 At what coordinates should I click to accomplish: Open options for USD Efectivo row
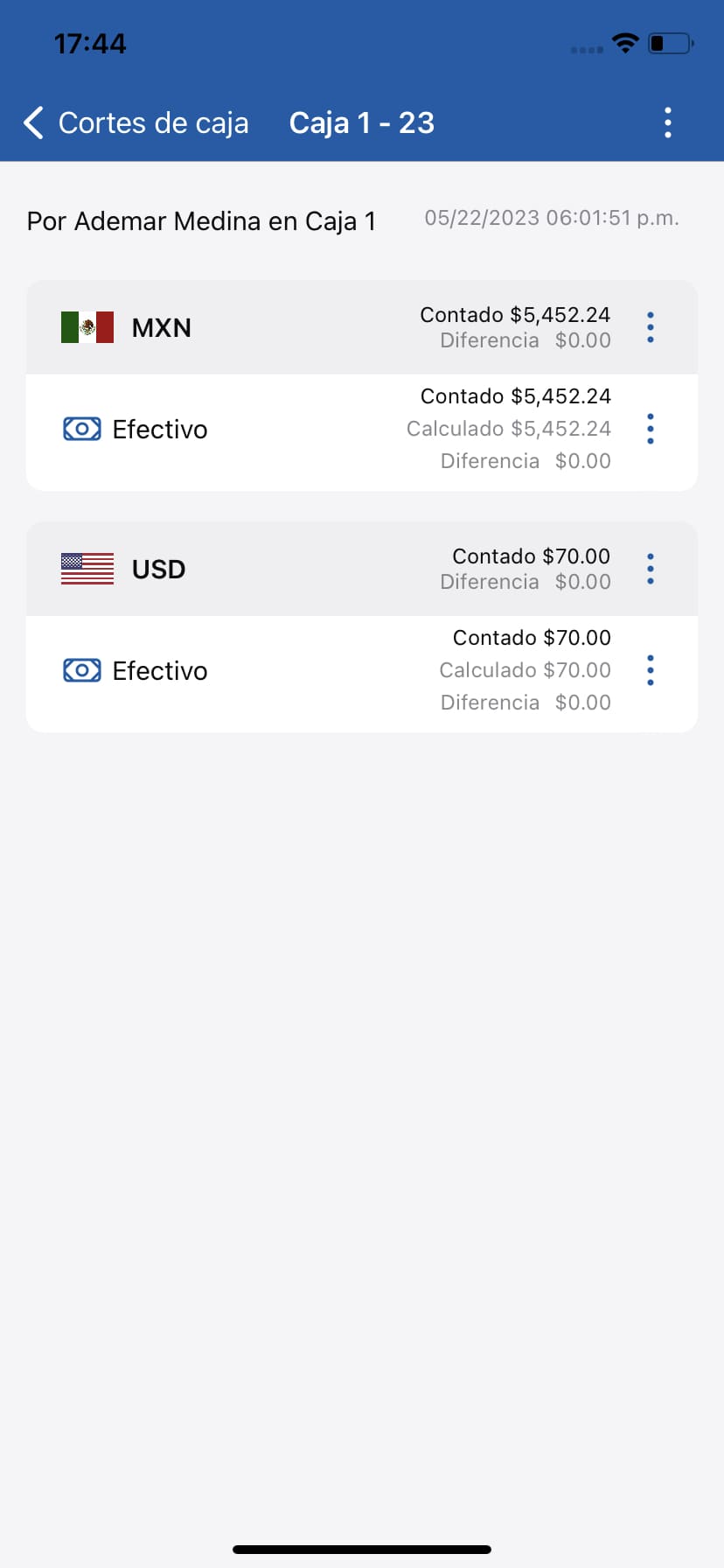(651, 670)
